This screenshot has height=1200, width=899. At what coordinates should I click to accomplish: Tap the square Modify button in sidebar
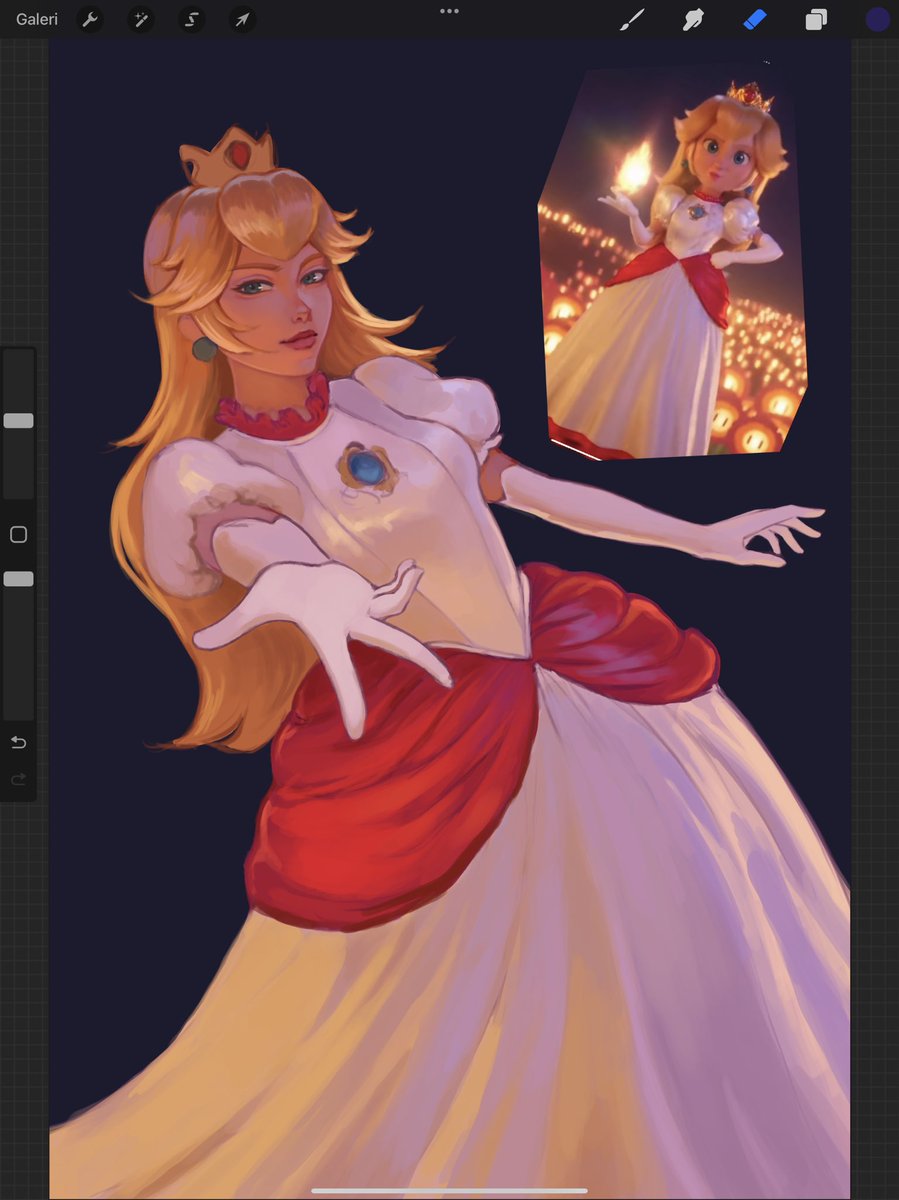tap(18, 535)
